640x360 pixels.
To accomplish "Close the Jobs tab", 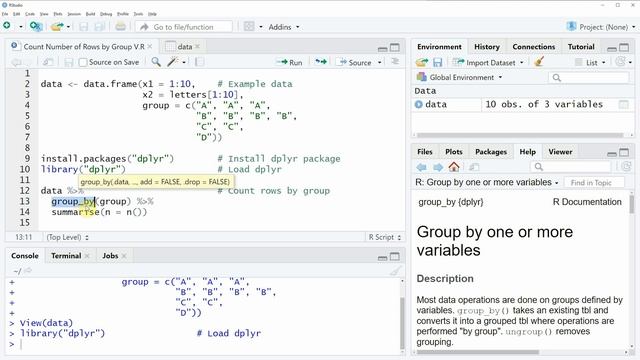I will coord(124,256).
